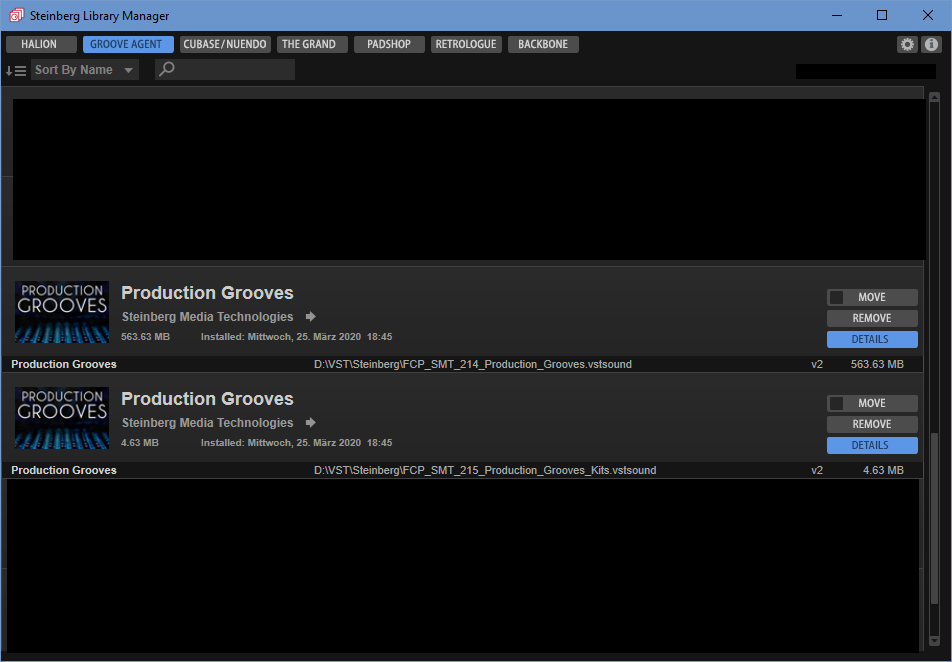Click the first Production Grooves thumbnail image
Screen dimensions: 952x662
pos(62,312)
